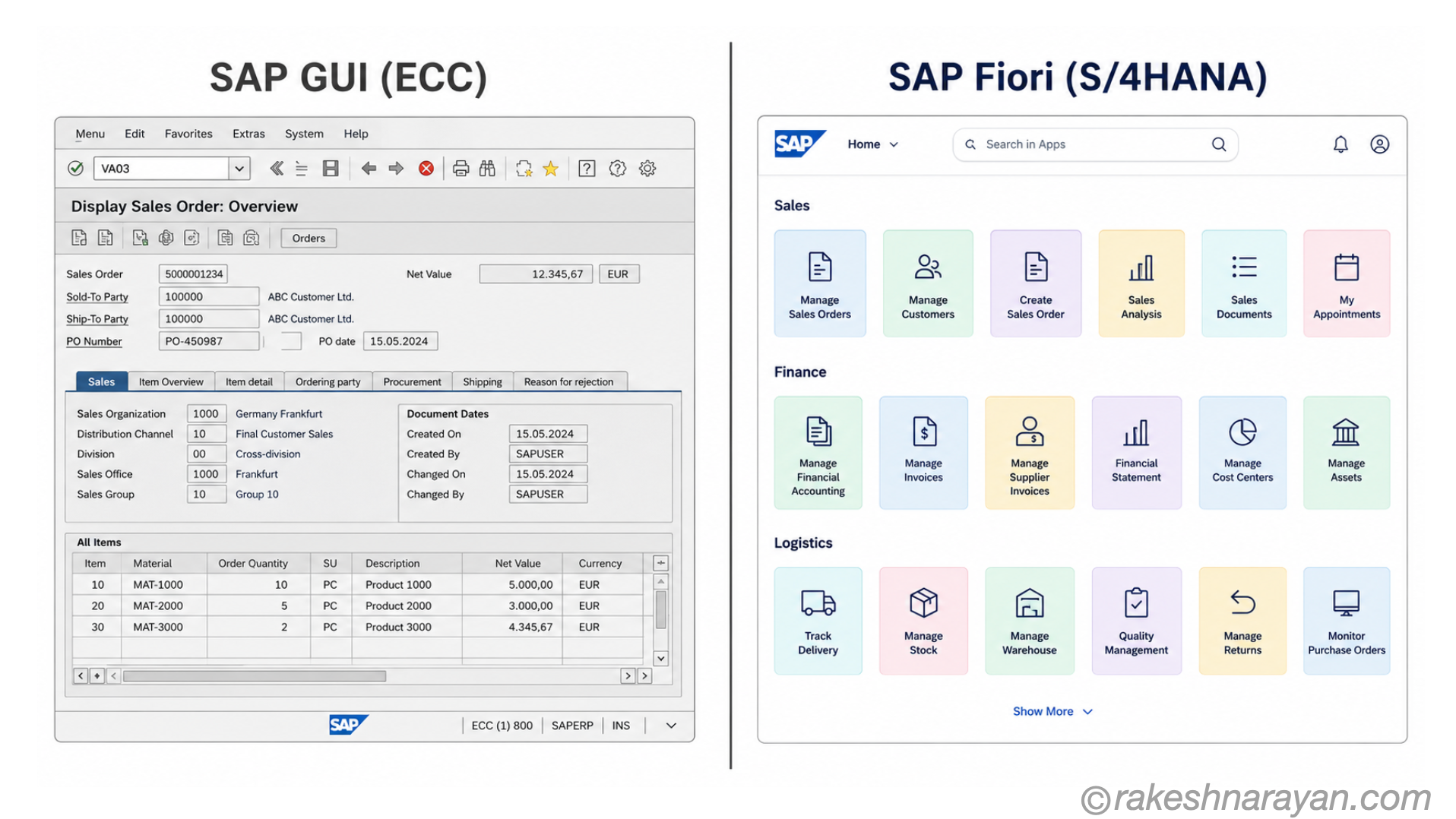Click the Save diskette icon in SAP GUI toolbar
Screen dimensions: 1456x819
pos(330,168)
